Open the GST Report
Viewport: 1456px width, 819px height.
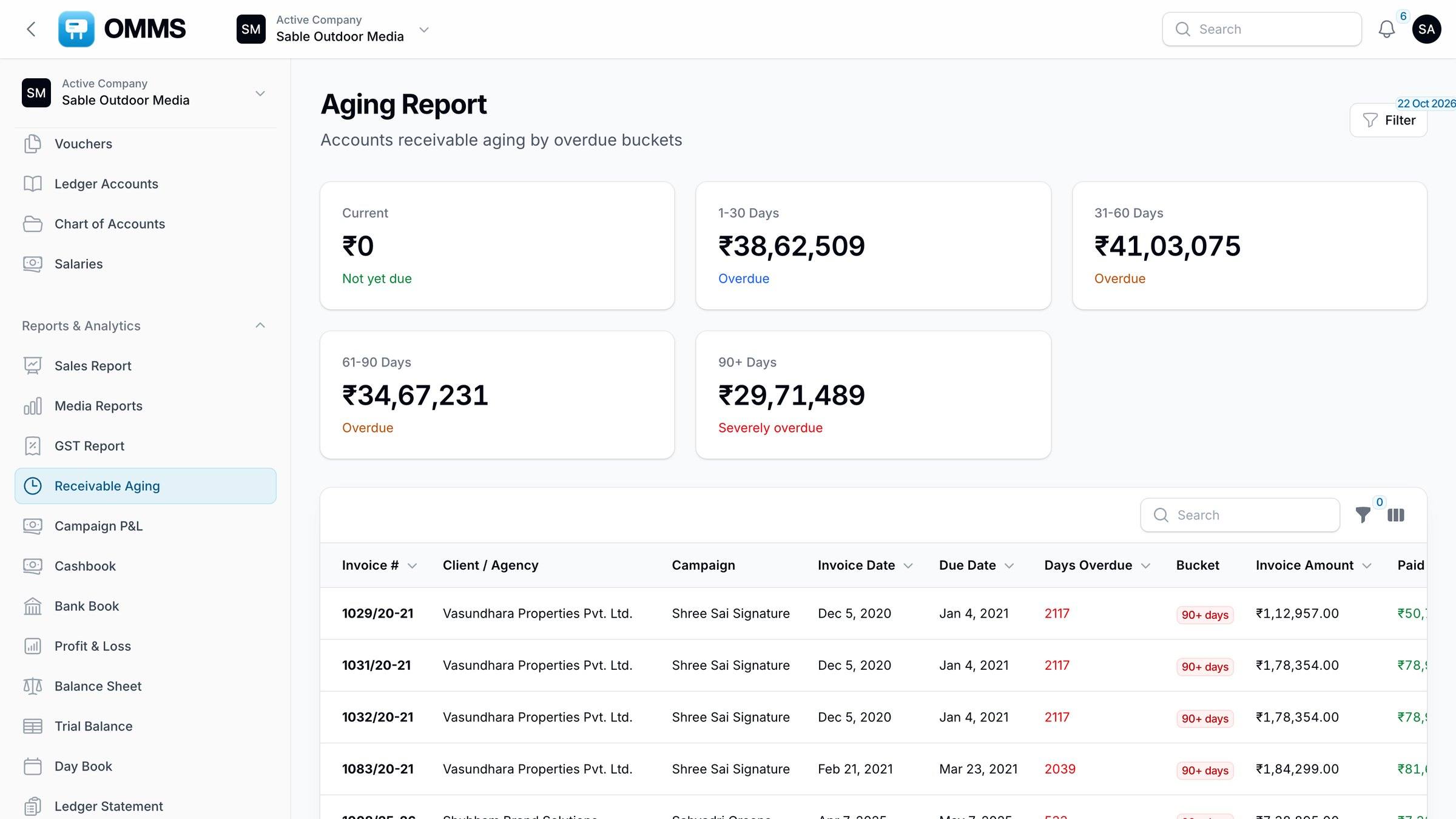tap(146, 446)
